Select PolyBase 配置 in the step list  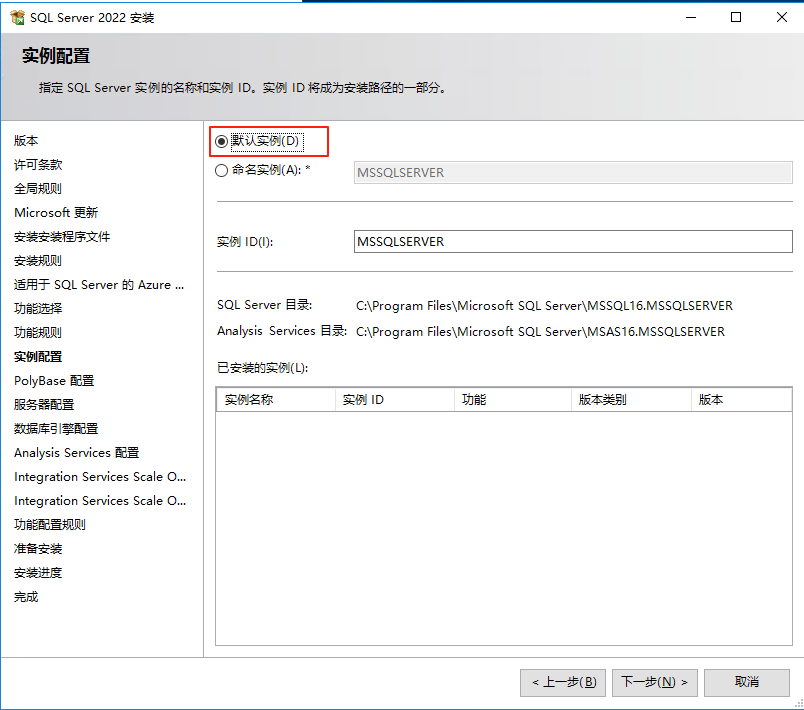(x=54, y=381)
